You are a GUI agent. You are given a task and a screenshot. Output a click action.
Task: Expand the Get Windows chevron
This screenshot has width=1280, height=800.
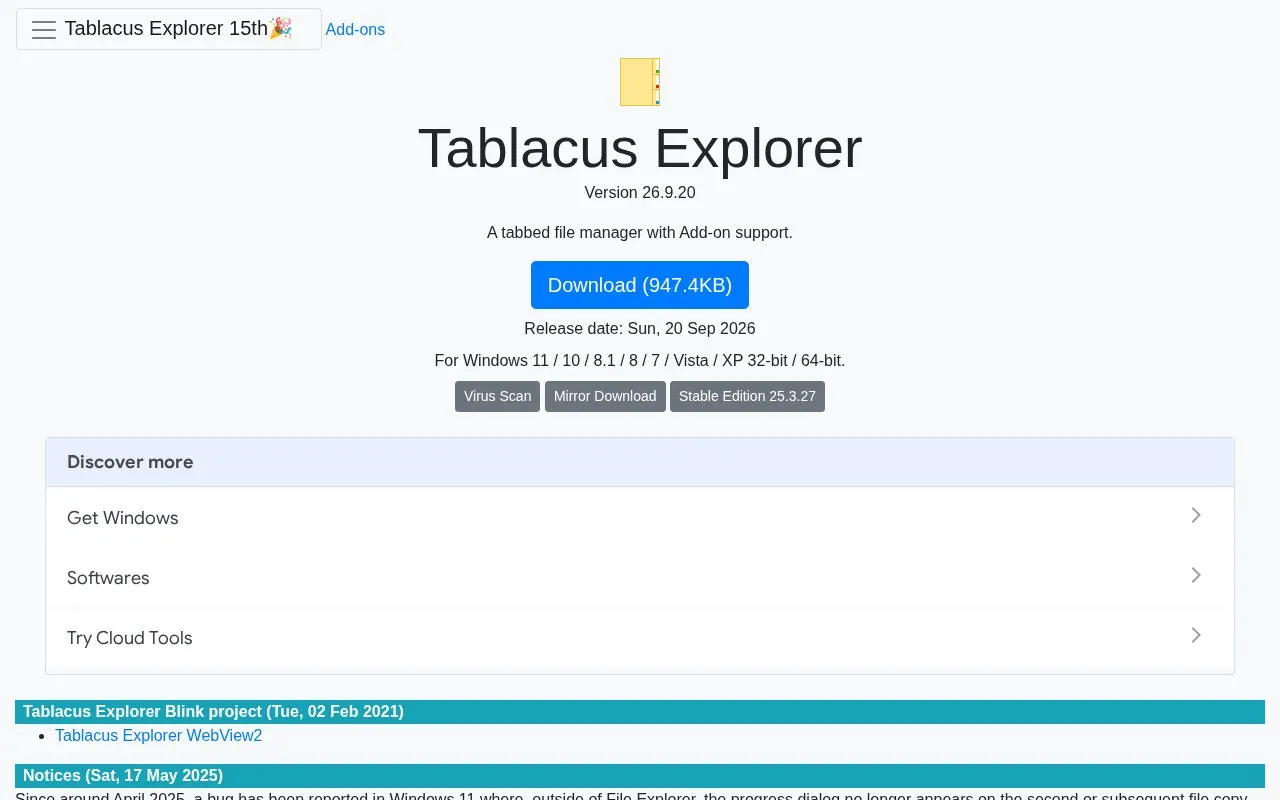pos(1196,515)
